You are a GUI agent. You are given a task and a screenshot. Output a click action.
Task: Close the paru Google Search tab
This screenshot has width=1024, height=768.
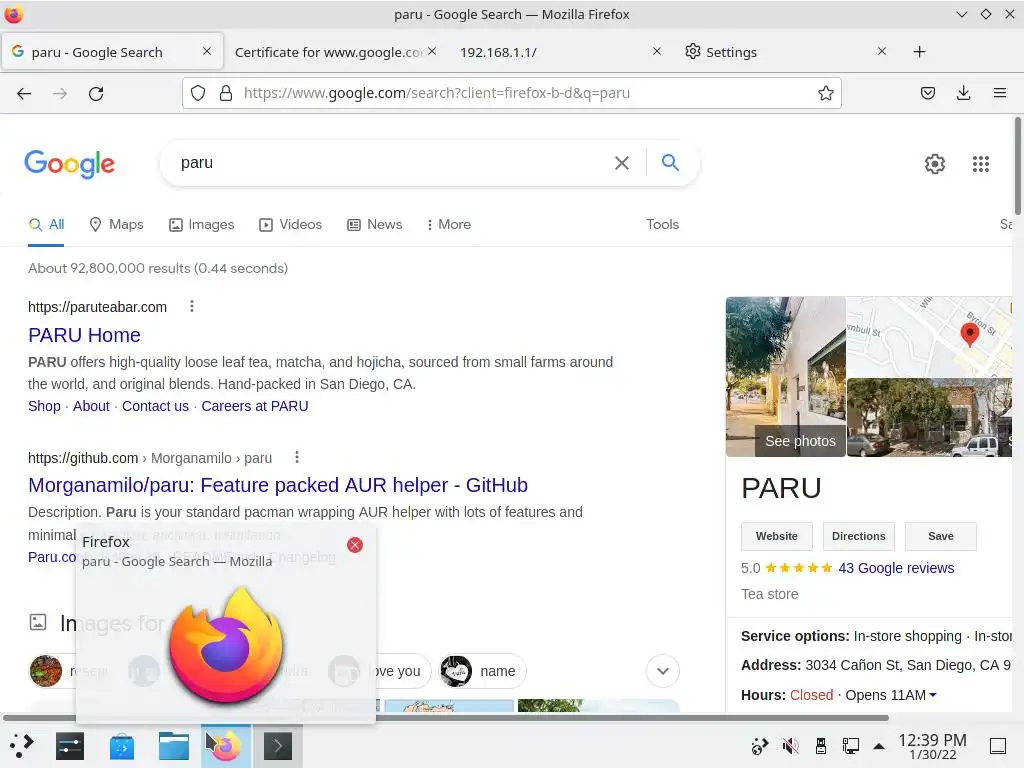pos(207,51)
